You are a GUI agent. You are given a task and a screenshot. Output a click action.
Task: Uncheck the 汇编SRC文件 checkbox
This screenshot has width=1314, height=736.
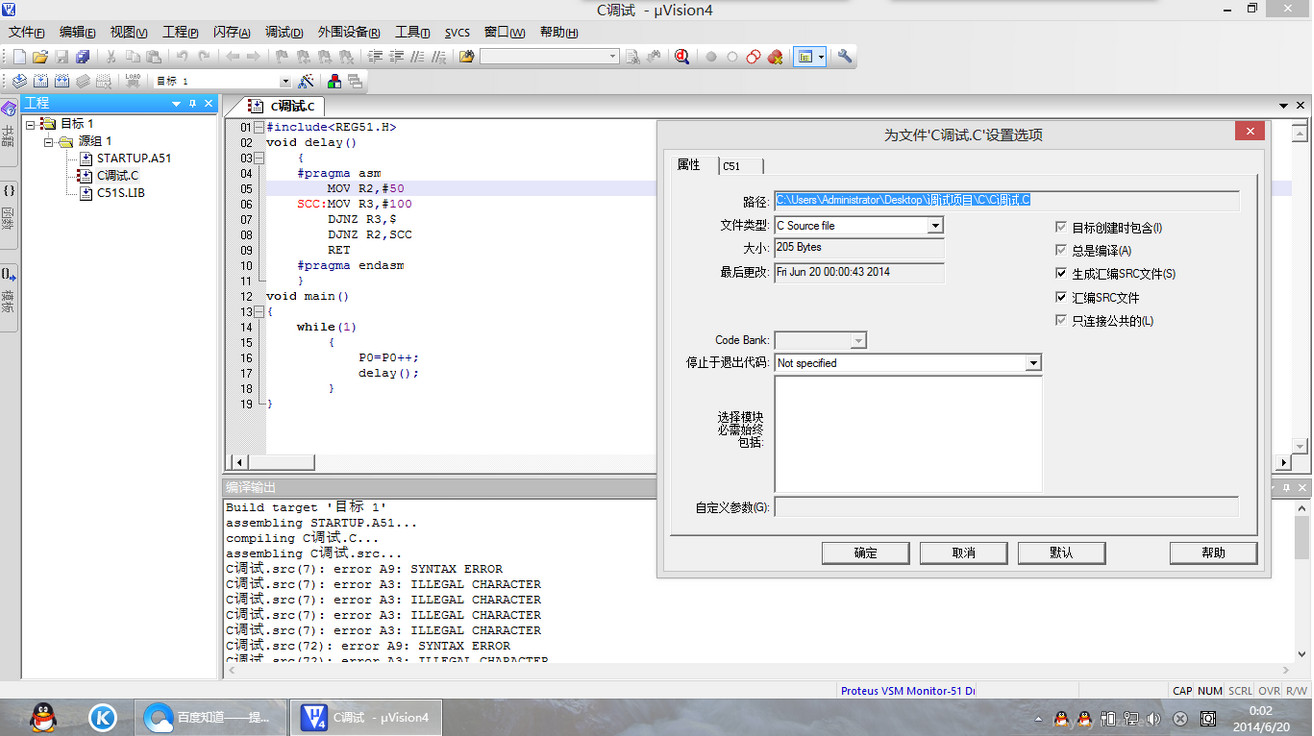pyautogui.click(x=1062, y=297)
